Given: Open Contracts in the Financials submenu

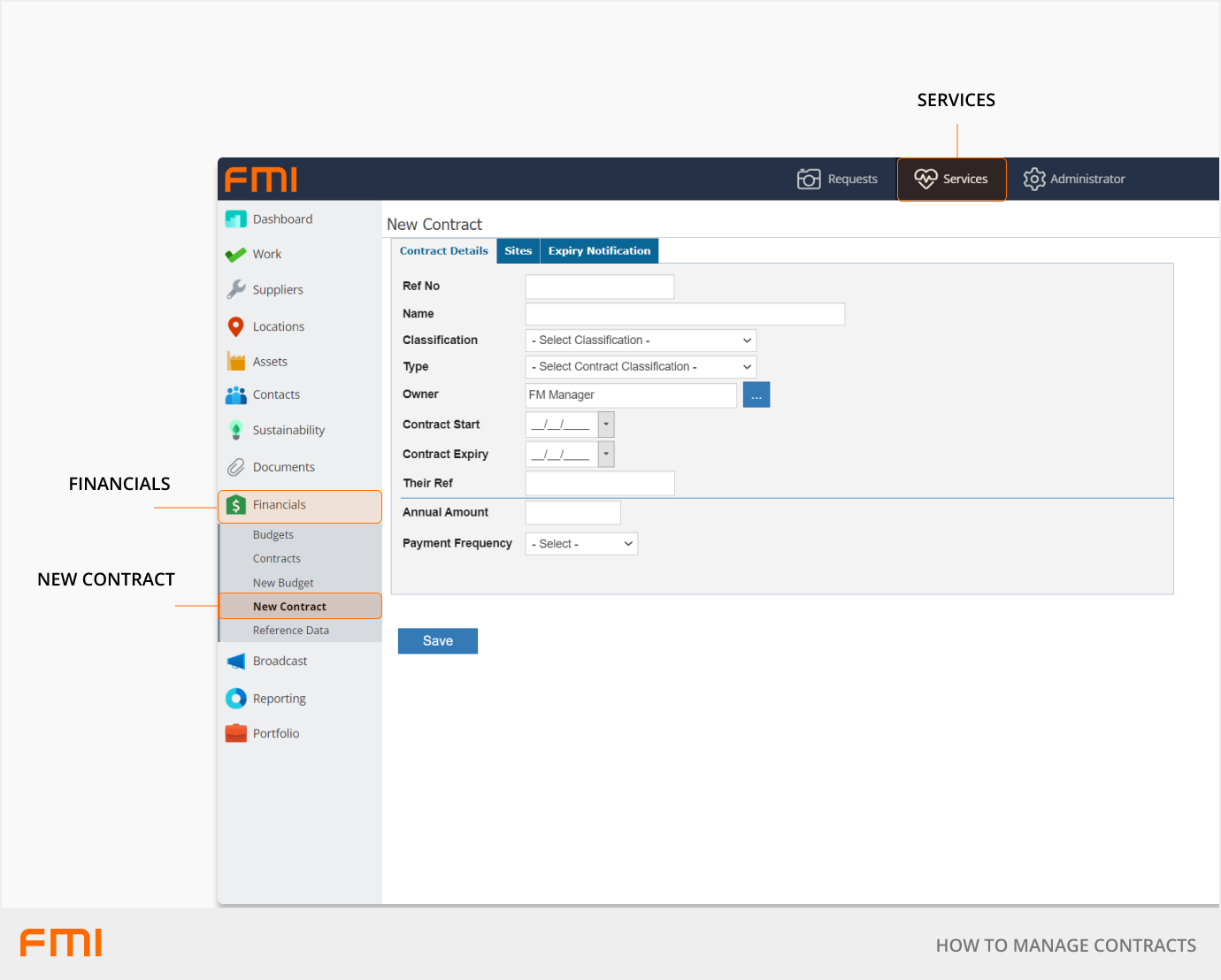Looking at the screenshot, I should (276, 559).
